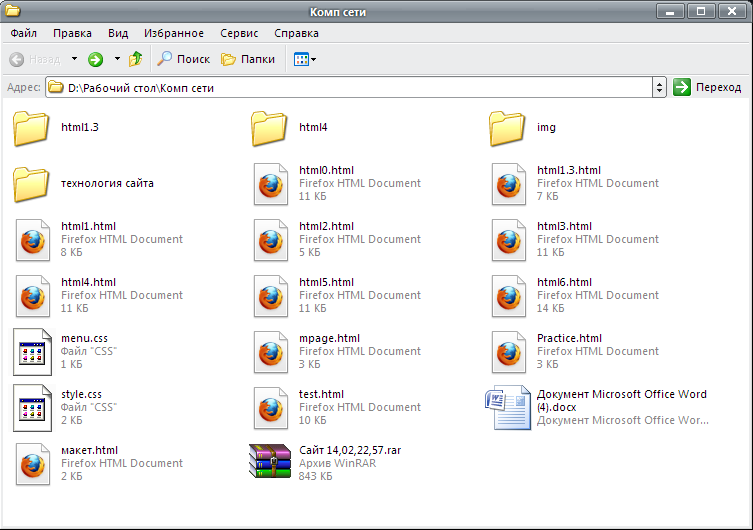Screen dimensions: 753x530
Task: Open the Правка menu
Action: tap(73, 33)
